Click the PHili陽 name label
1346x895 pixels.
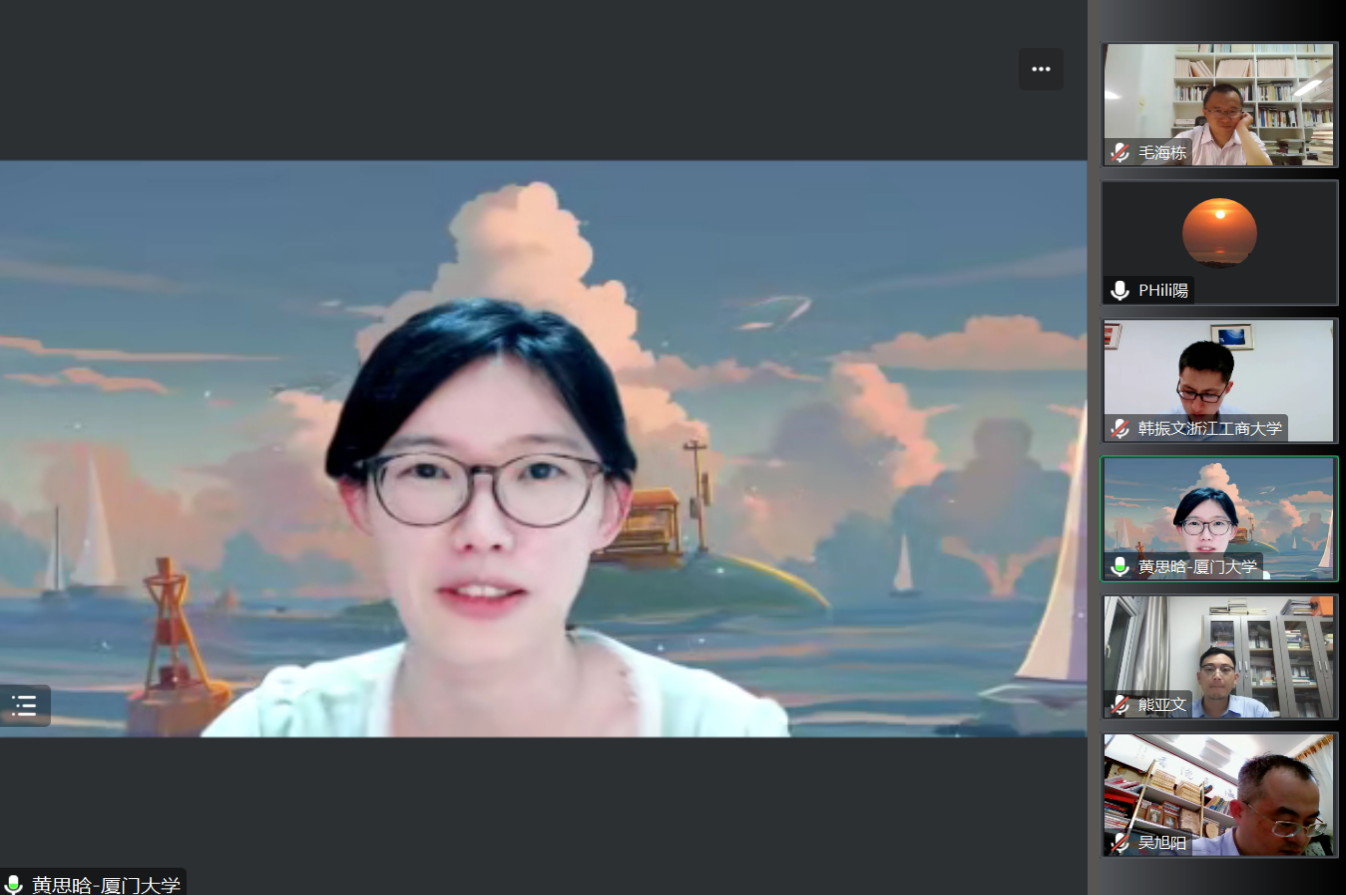point(1163,291)
